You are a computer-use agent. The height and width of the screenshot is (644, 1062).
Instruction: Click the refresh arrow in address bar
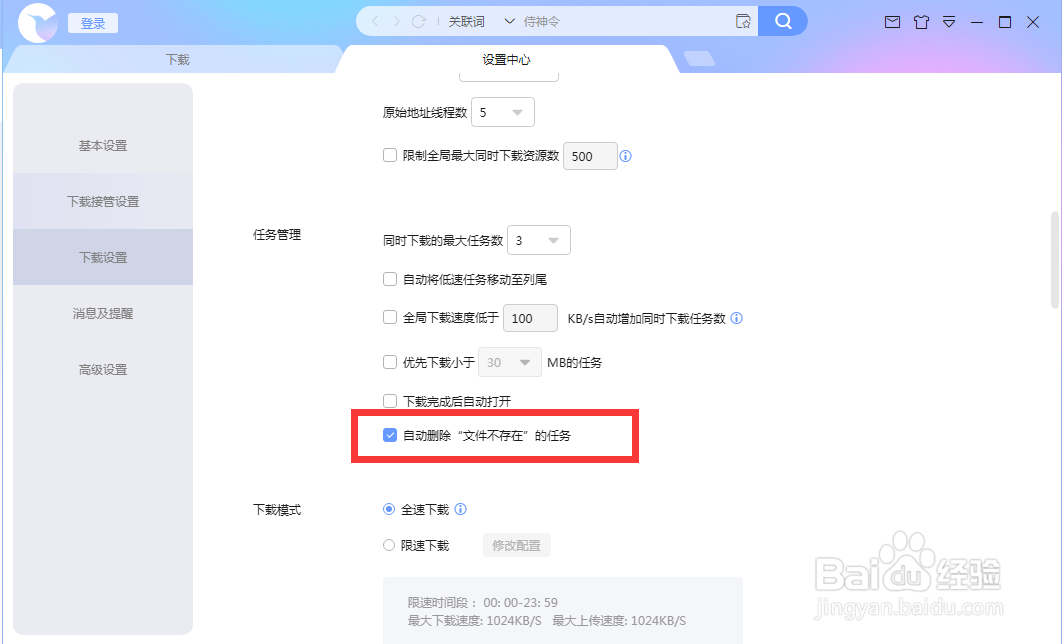pos(419,22)
